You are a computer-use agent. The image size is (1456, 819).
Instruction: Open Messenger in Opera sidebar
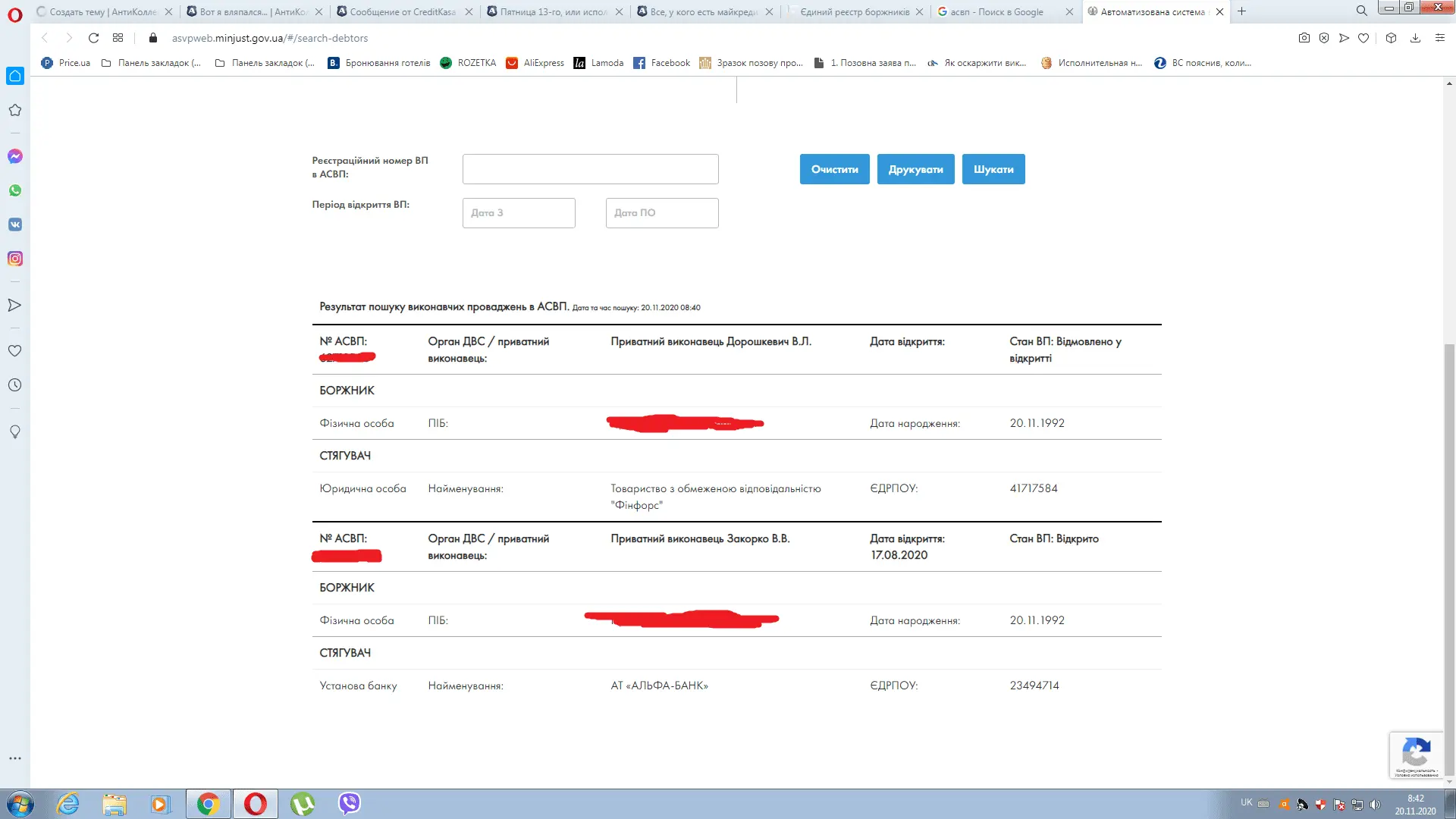click(x=15, y=156)
